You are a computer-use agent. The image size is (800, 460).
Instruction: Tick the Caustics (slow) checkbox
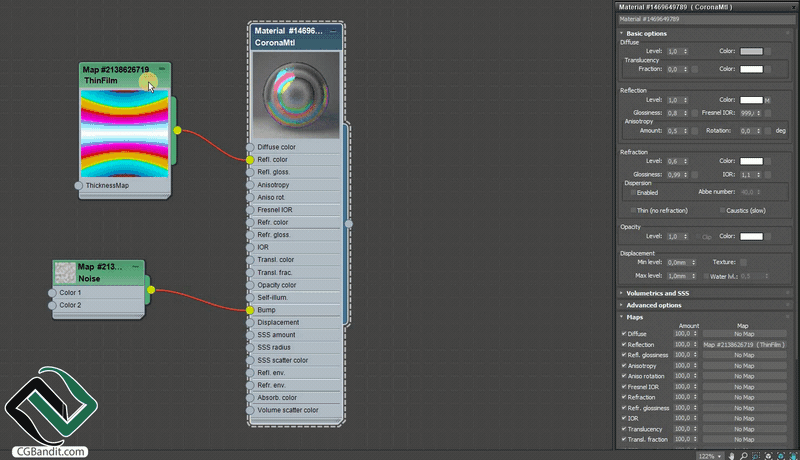722,210
